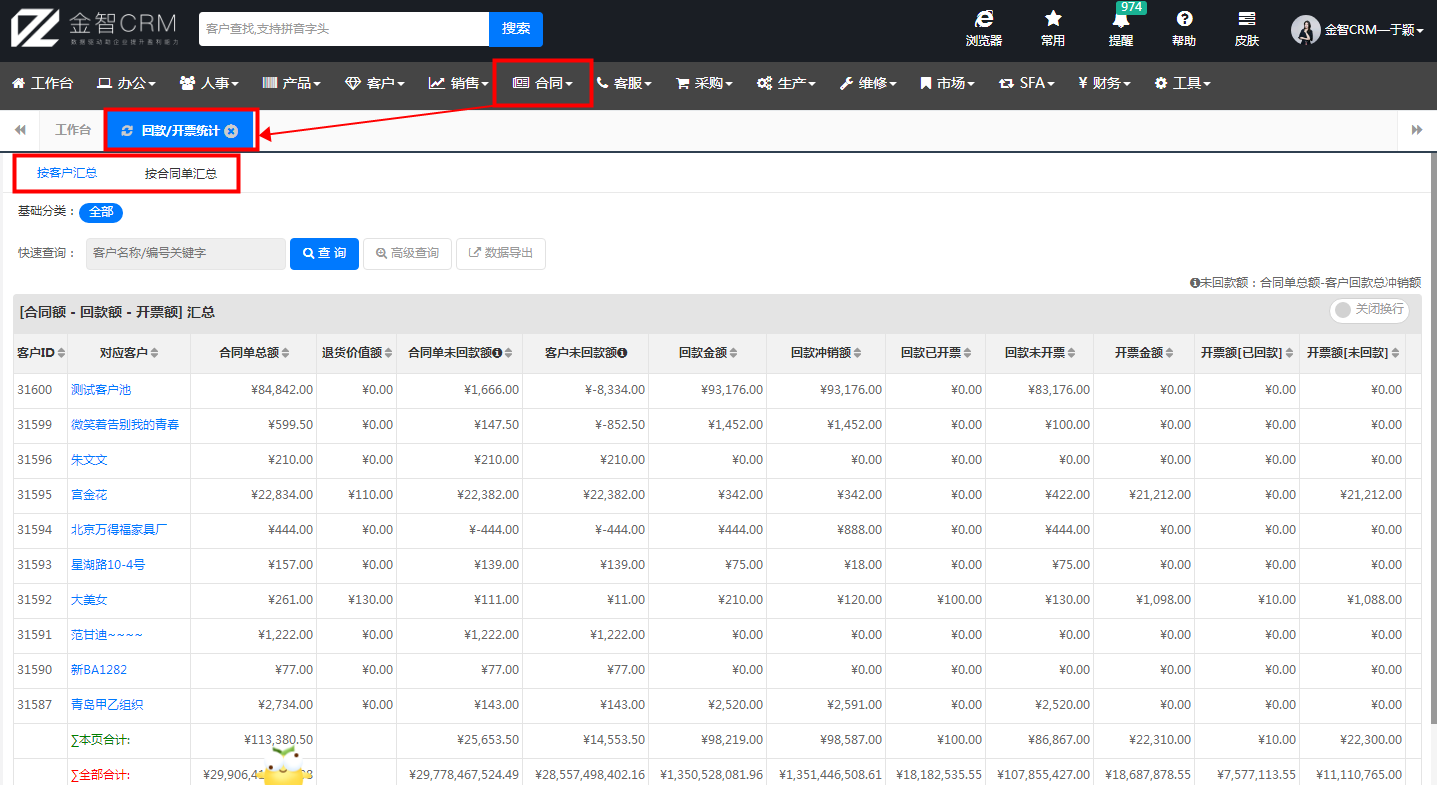Expand the 合同 menu

(543, 83)
